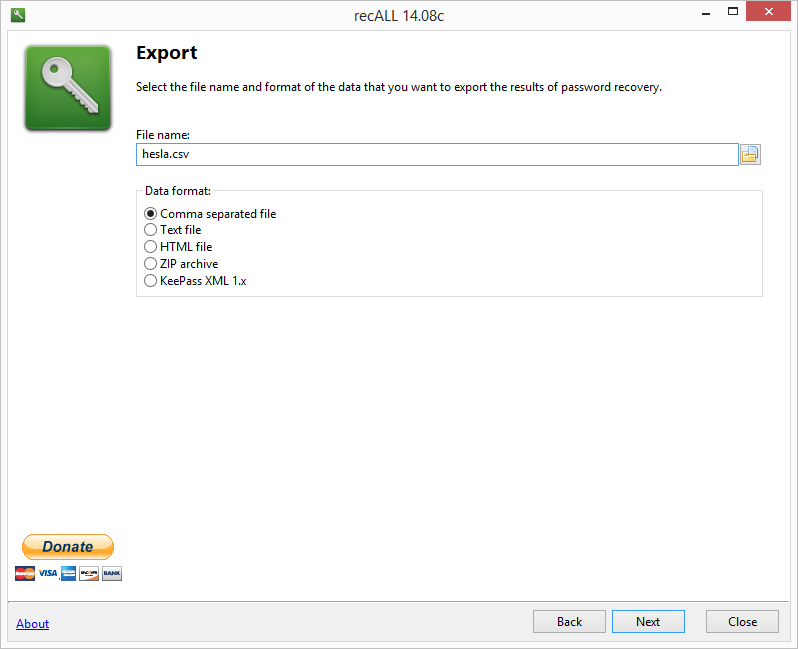Click the recALL app icon in title bar
798x649 pixels.
point(17,14)
